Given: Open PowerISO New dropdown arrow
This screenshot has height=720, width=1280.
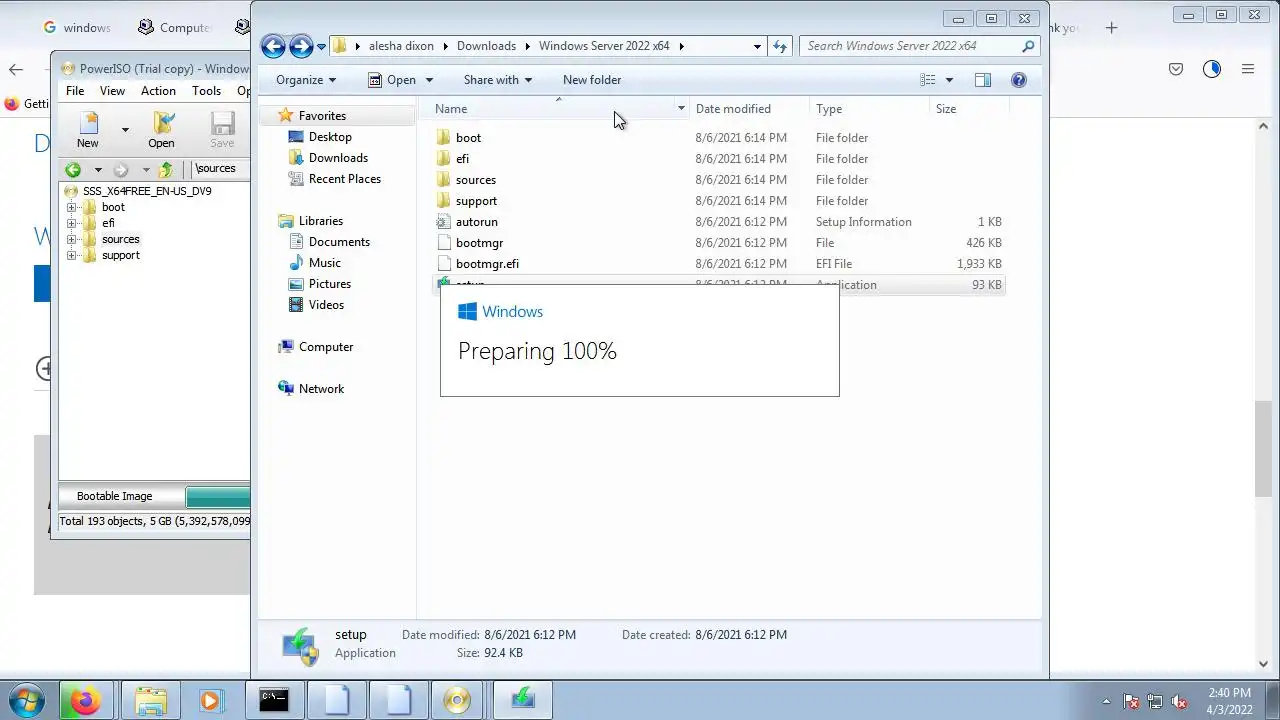Looking at the screenshot, I should (125, 130).
